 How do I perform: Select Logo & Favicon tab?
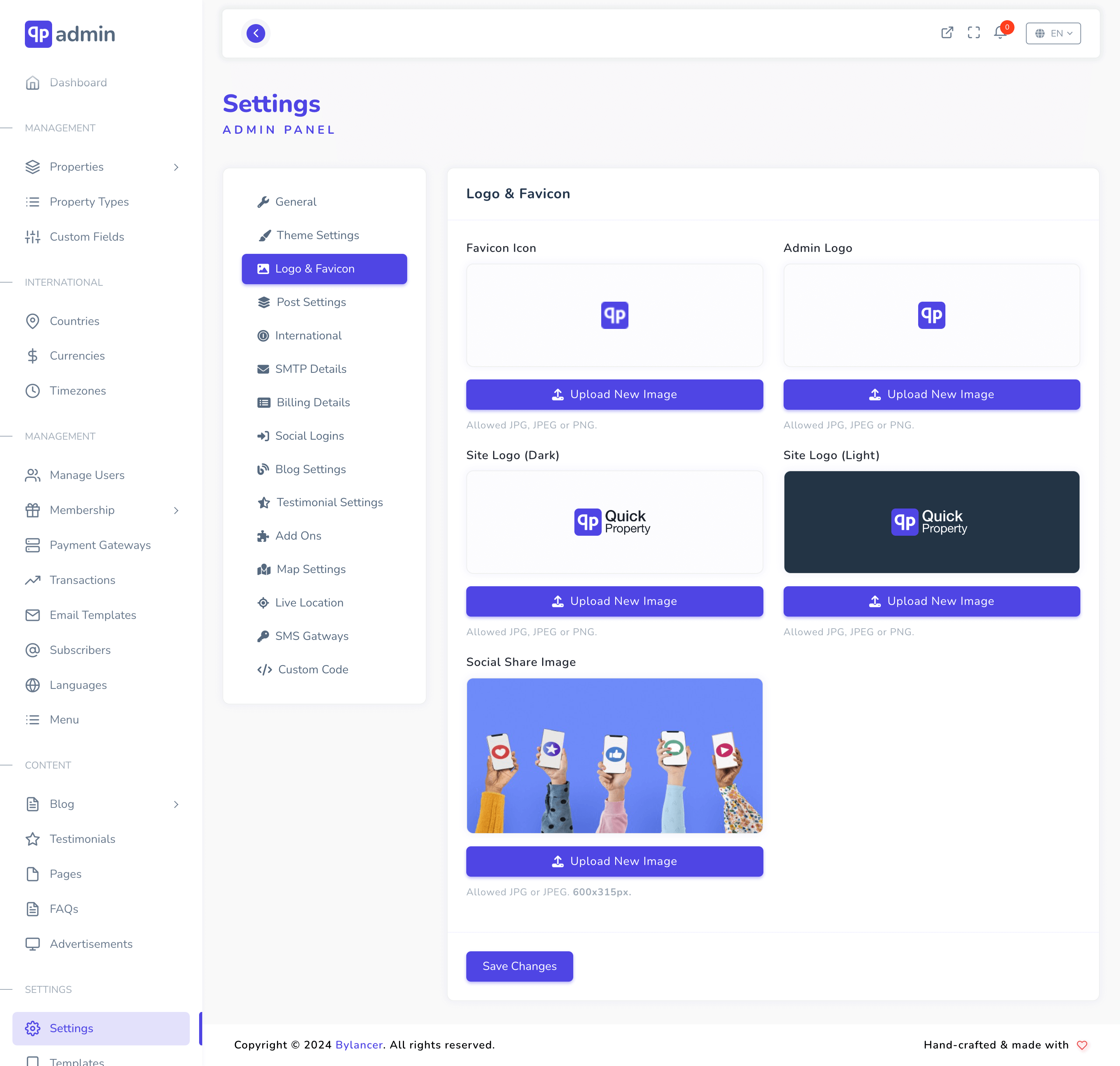[x=324, y=269]
